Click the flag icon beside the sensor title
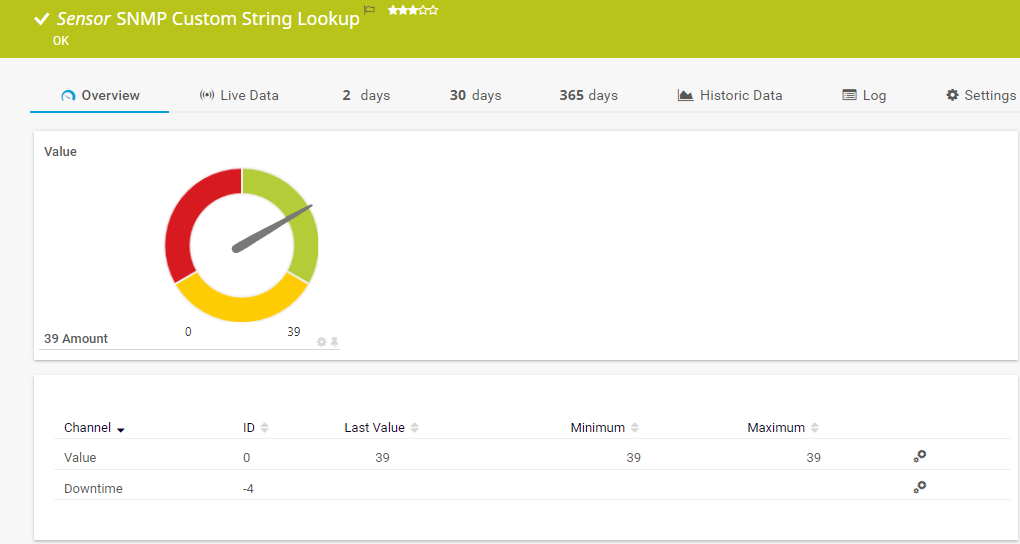Viewport: 1020px width, 544px height. click(x=369, y=11)
